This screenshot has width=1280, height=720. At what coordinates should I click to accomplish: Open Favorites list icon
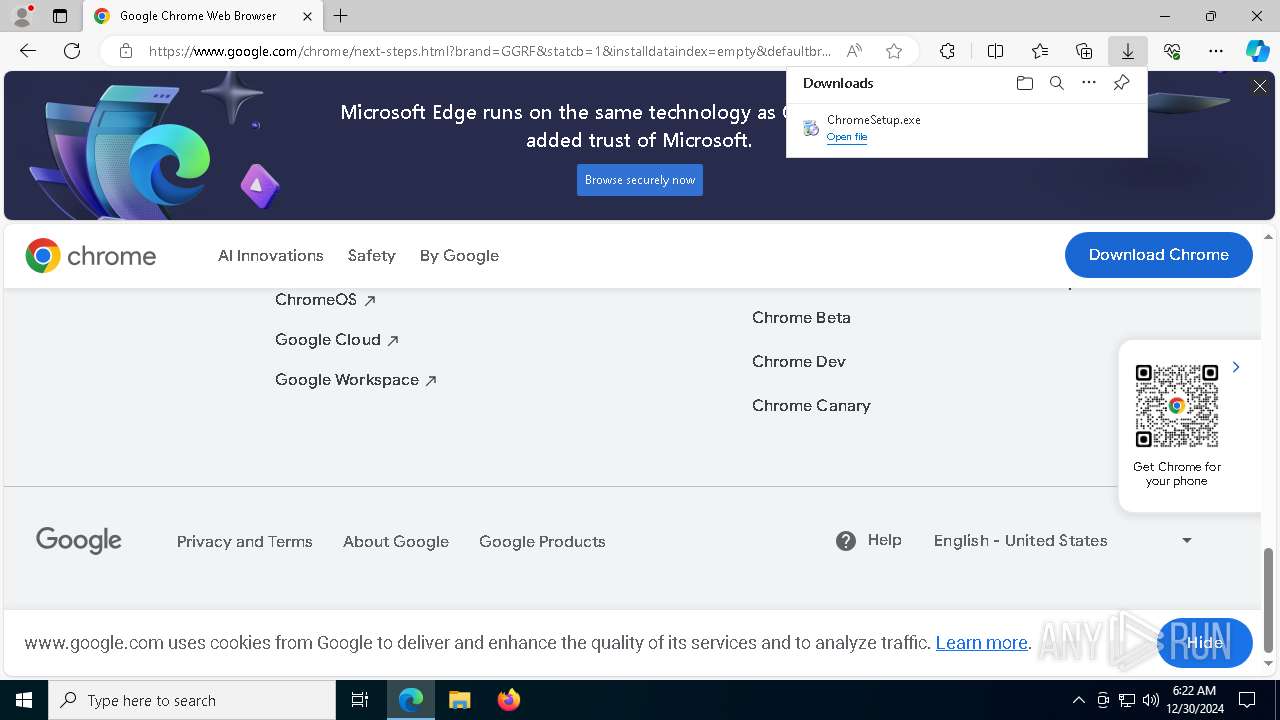(x=1040, y=51)
